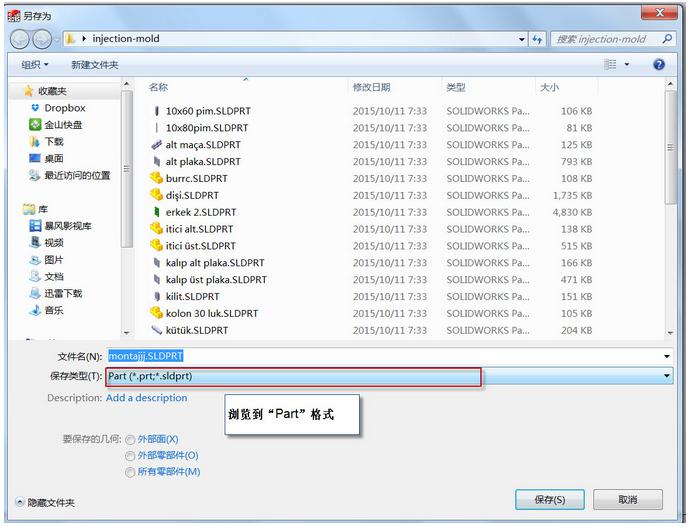The image size is (689, 527).
Task: Click the back navigation arrow
Action: (x=20, y=39)
